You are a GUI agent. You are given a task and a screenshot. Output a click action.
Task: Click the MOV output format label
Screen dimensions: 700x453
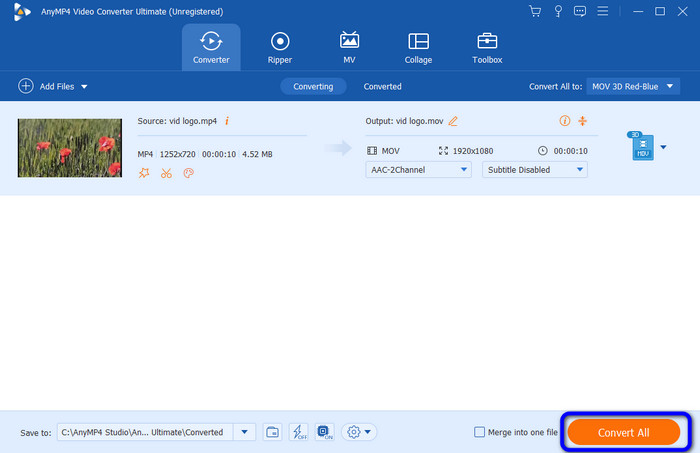pyautogui.click(x=391, y=151)
